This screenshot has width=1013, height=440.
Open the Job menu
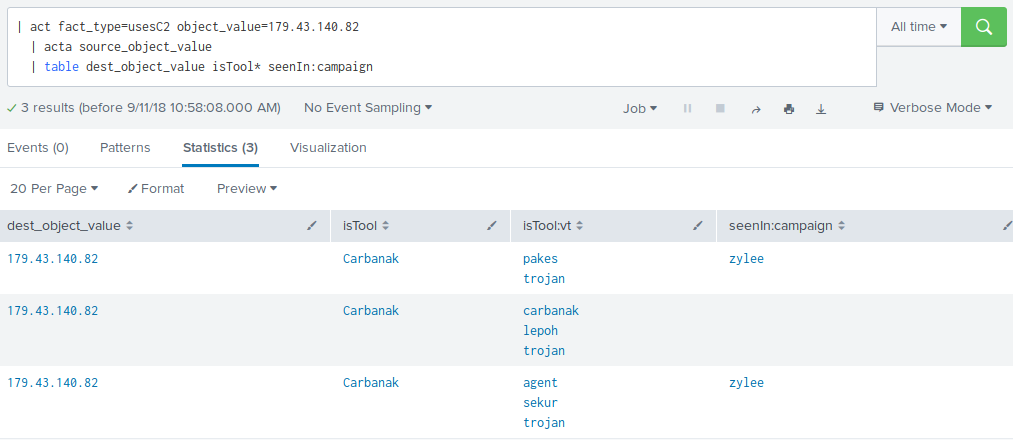[x=640, y=109]
